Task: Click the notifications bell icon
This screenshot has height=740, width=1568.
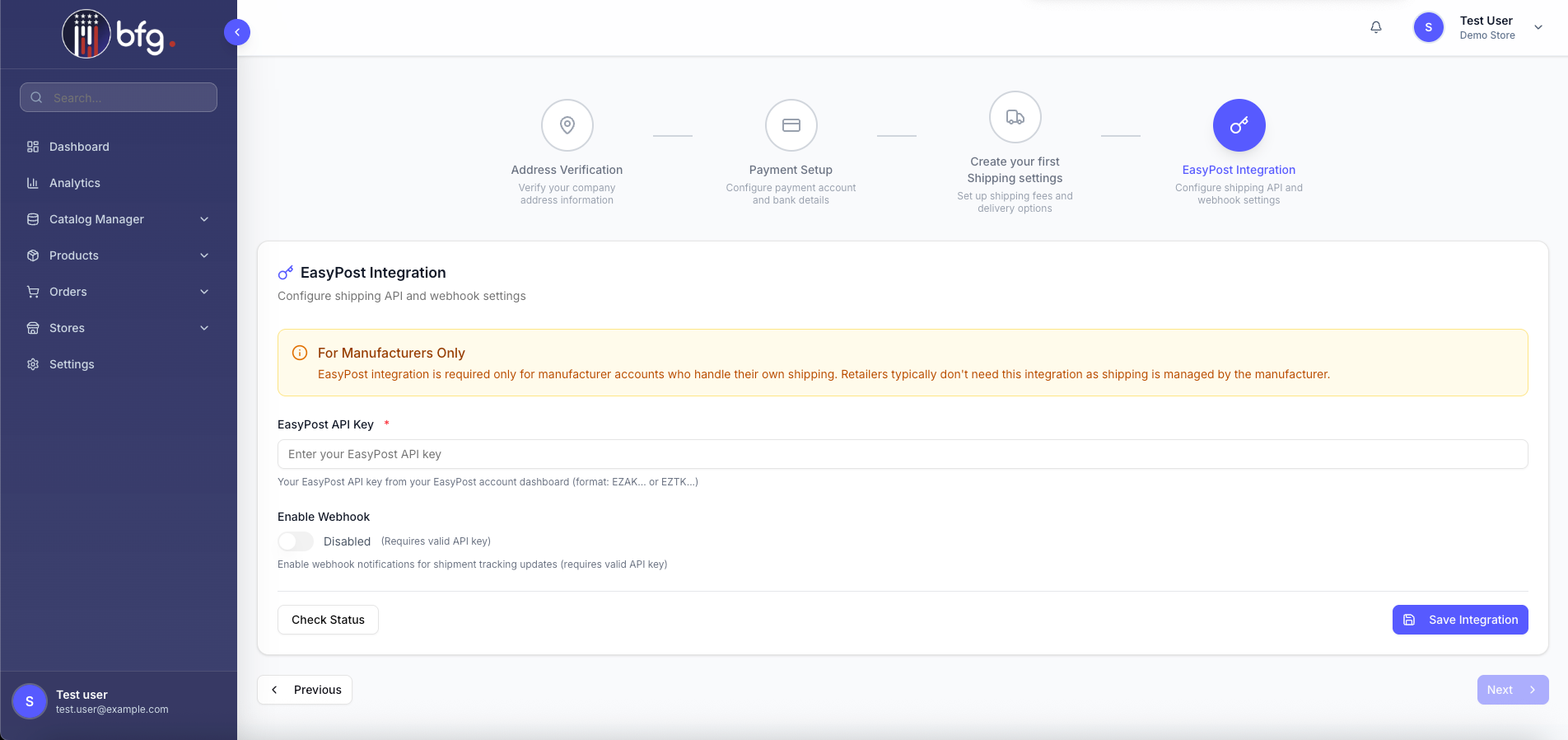Action: 1375,27
